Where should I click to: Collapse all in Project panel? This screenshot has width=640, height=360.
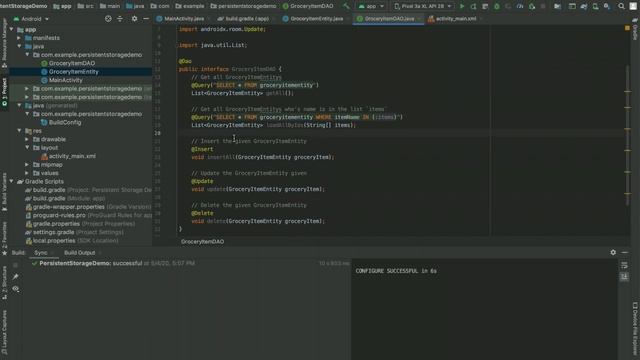click(x=120, y=19)
